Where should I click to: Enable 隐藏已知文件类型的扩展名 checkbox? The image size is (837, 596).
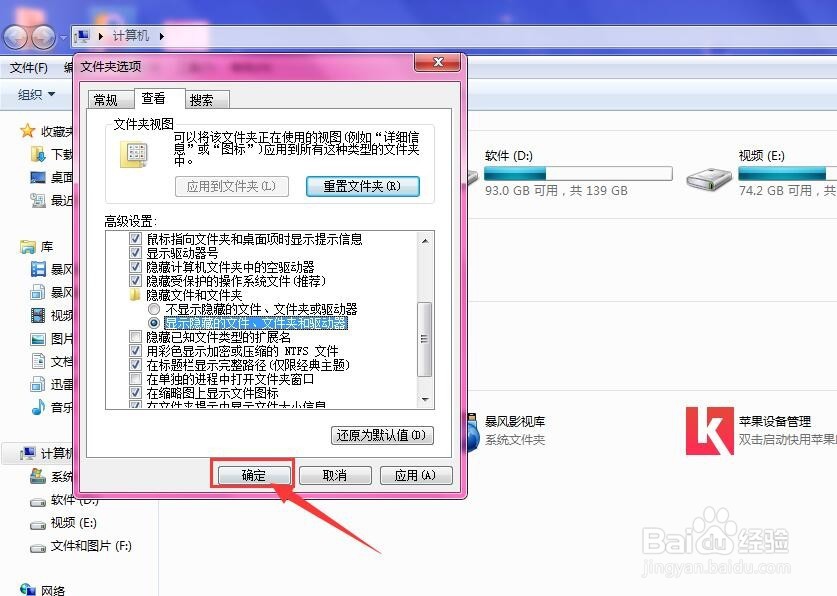(136, 337)
